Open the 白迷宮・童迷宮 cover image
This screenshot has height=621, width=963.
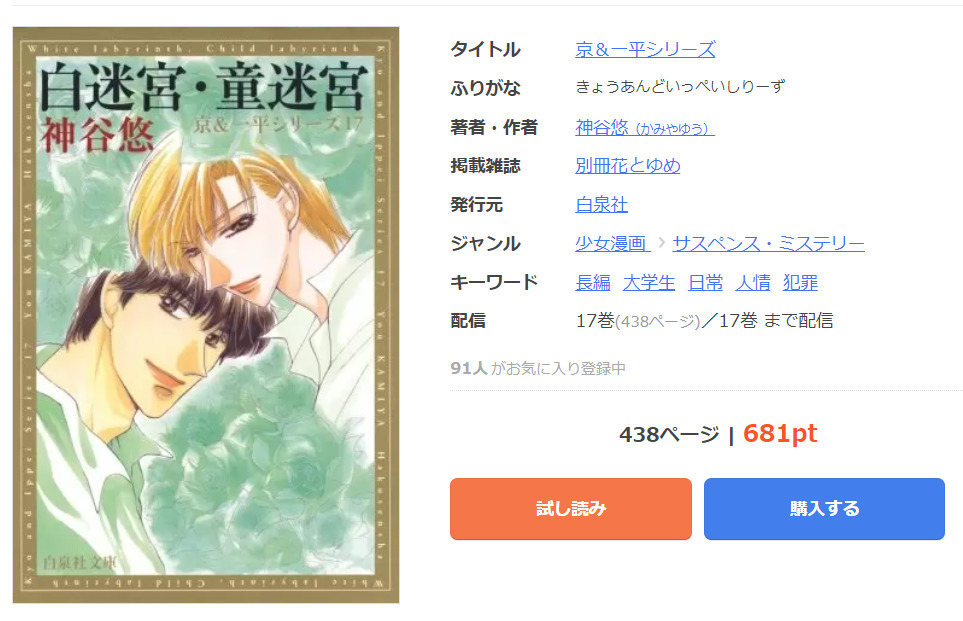coord(206,314)
